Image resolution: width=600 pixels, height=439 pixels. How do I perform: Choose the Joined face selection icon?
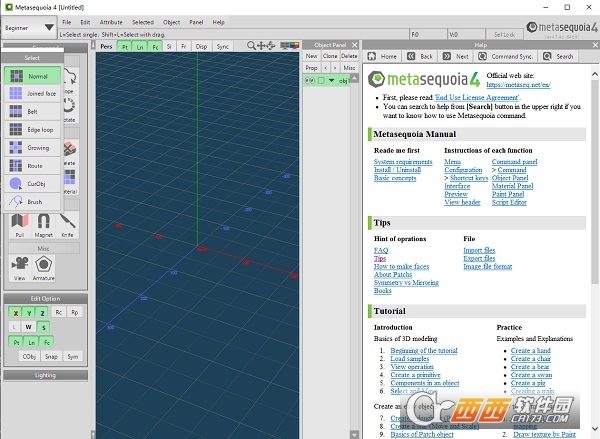pos(16,93)
